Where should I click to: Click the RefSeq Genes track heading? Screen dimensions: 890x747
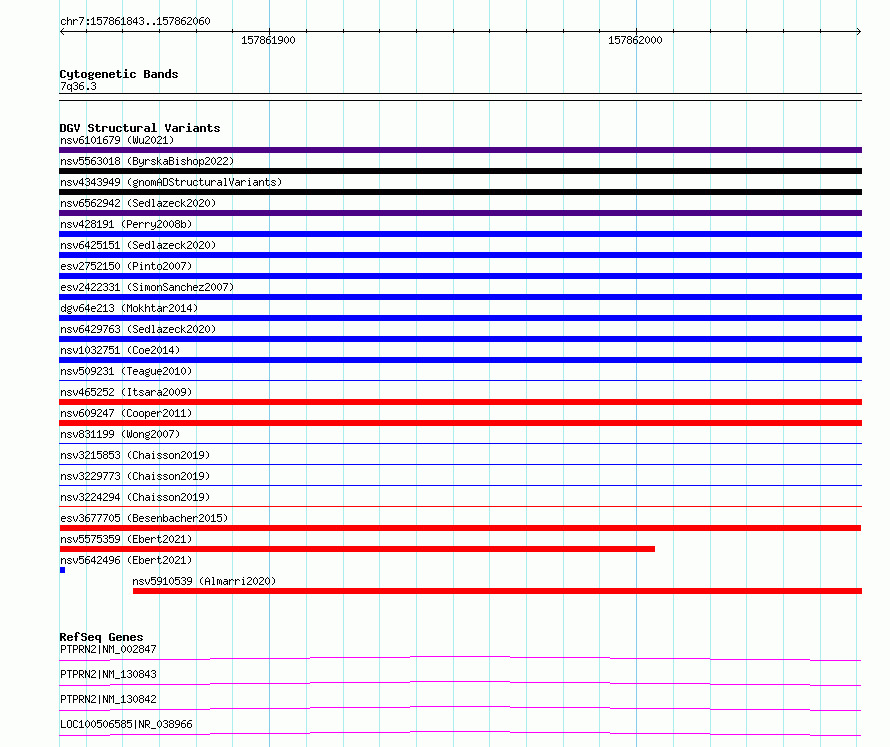(x=101, y=637)
